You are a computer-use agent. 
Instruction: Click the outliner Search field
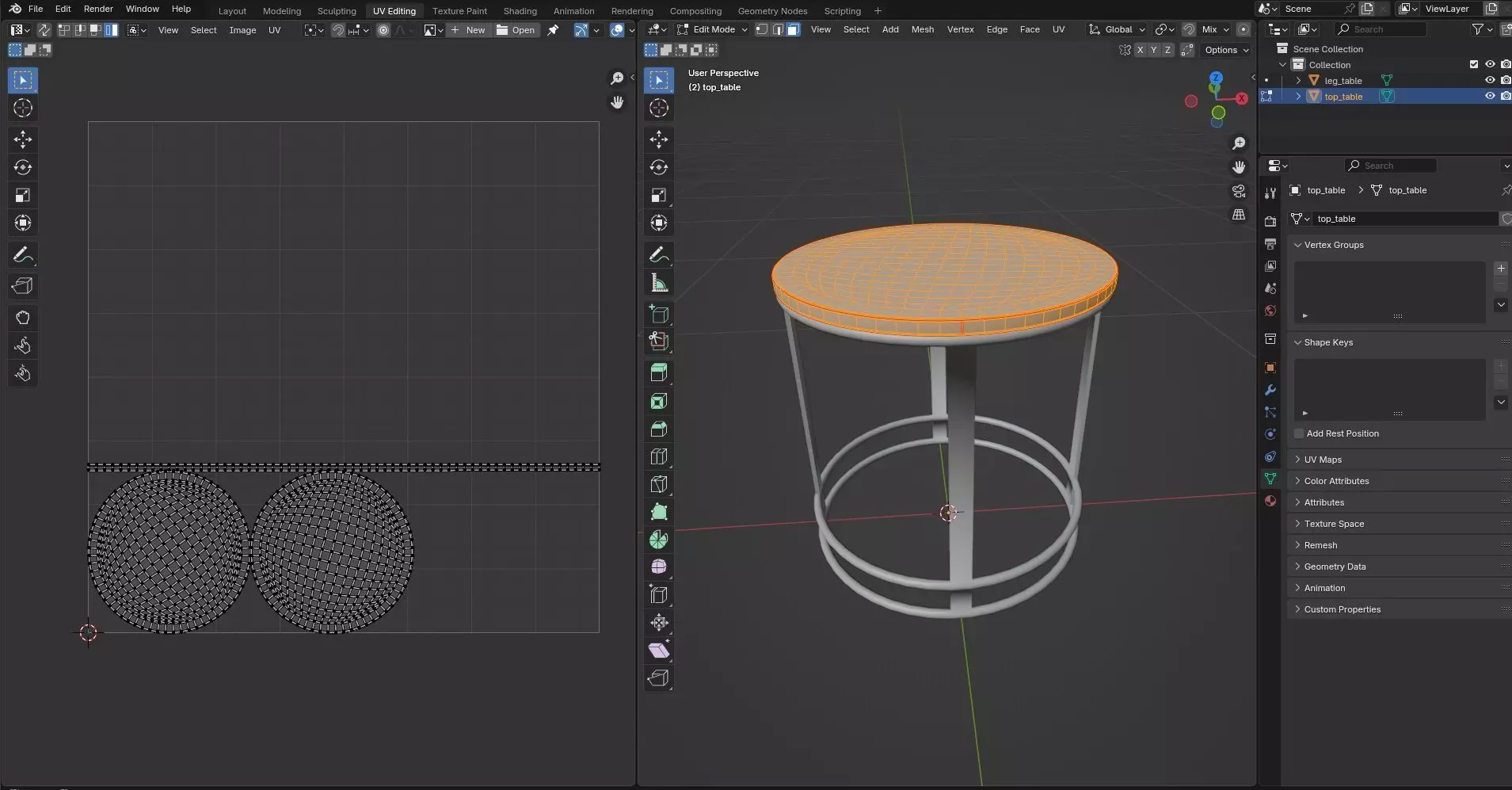[1381, 29]
